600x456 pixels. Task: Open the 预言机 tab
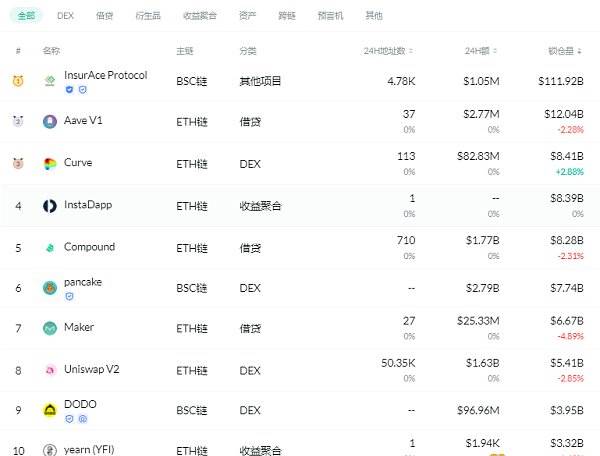click(x=330, y=16)
